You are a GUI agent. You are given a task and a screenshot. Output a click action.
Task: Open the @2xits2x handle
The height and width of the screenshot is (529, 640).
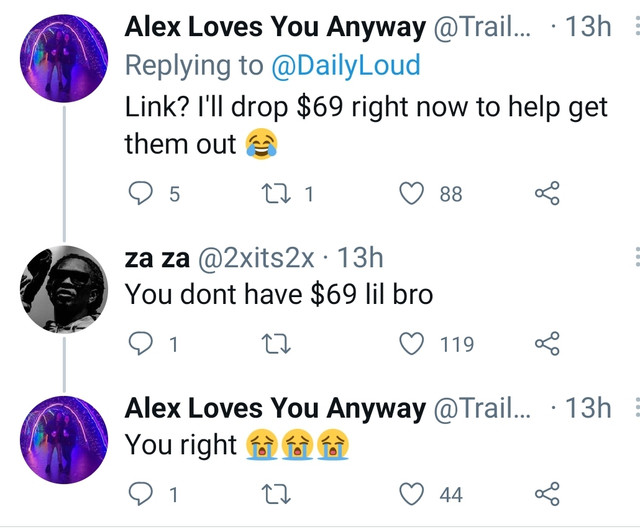[256, 258]
